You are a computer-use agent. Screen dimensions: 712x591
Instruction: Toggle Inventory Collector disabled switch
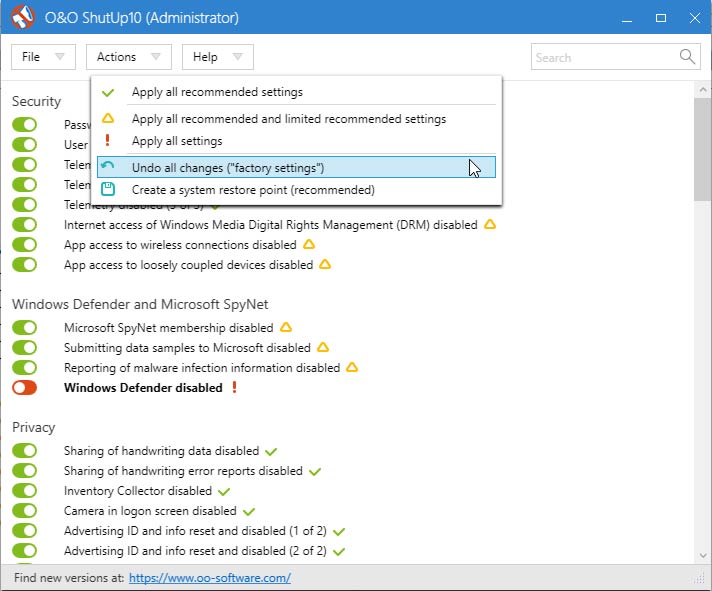(x=25, y=490)
